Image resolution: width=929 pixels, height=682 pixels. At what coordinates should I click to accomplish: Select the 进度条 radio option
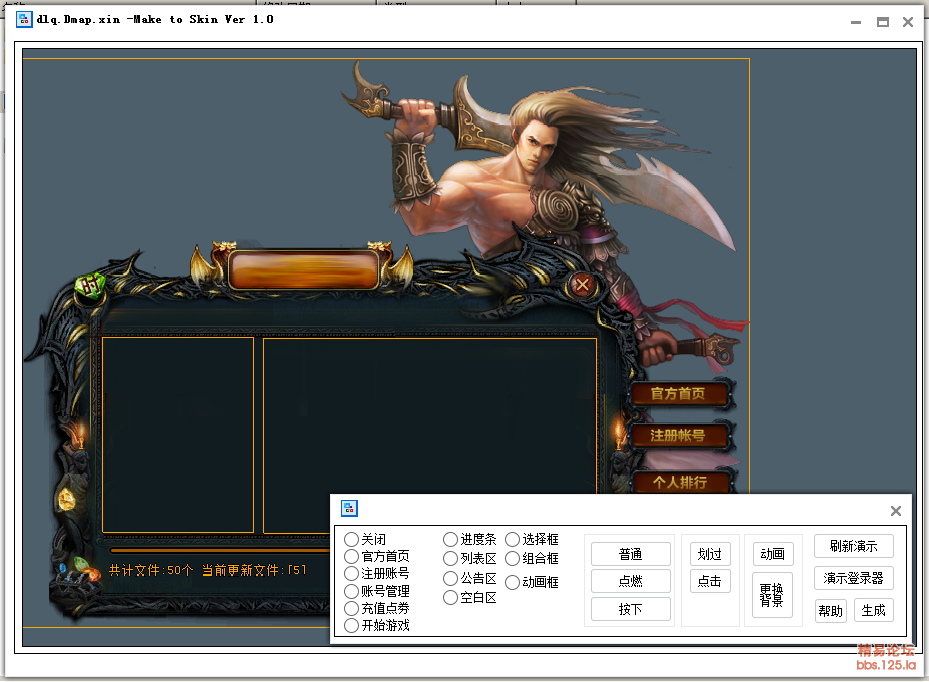coord(451,540)
